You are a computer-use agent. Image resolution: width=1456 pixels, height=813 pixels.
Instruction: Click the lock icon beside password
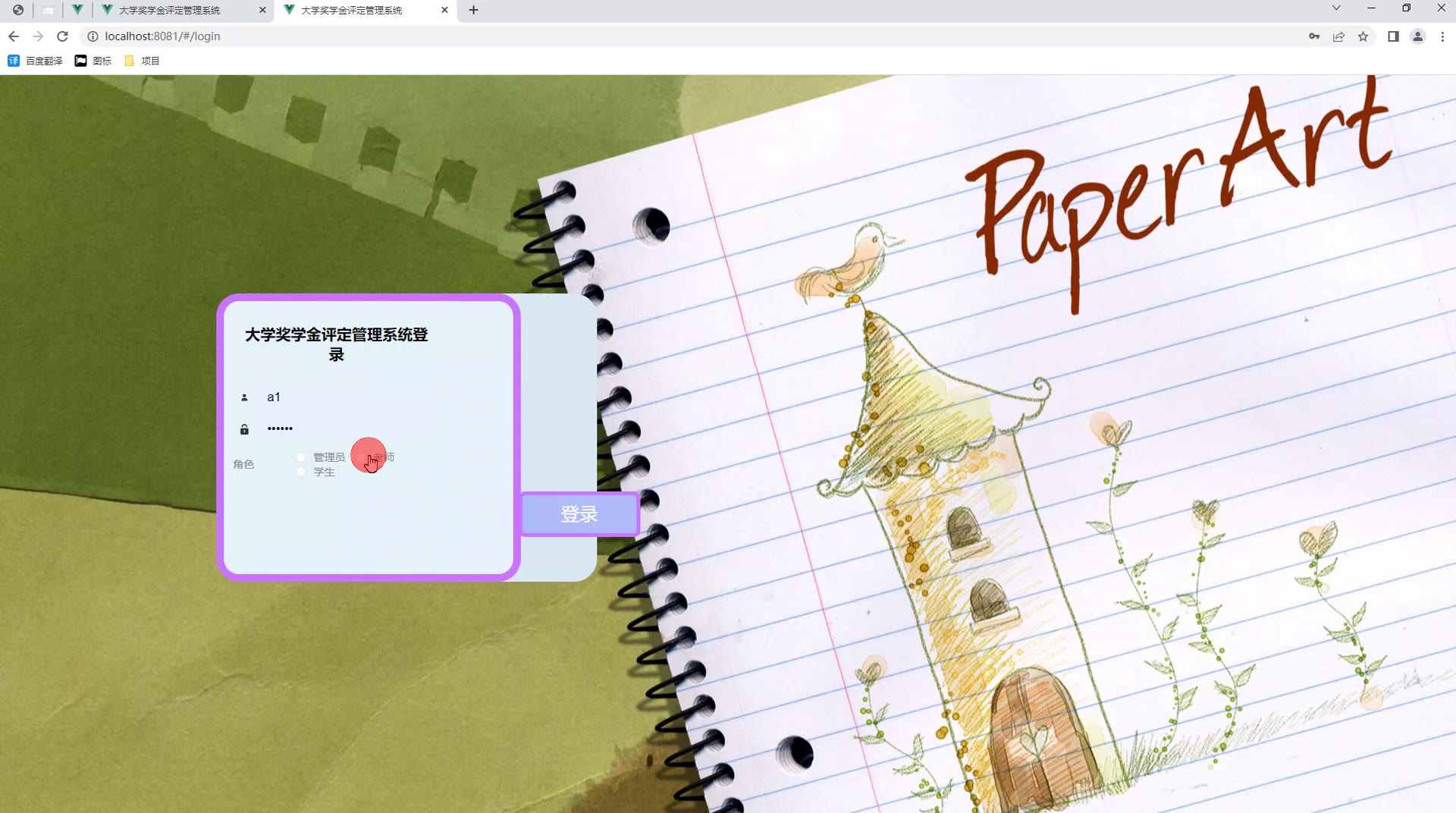coord(244,429)
